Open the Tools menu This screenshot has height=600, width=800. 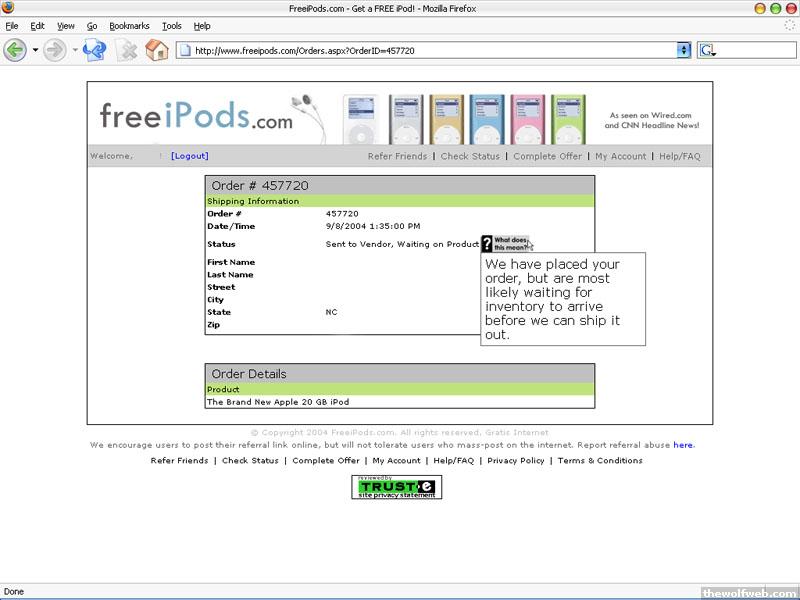[172, 25]
